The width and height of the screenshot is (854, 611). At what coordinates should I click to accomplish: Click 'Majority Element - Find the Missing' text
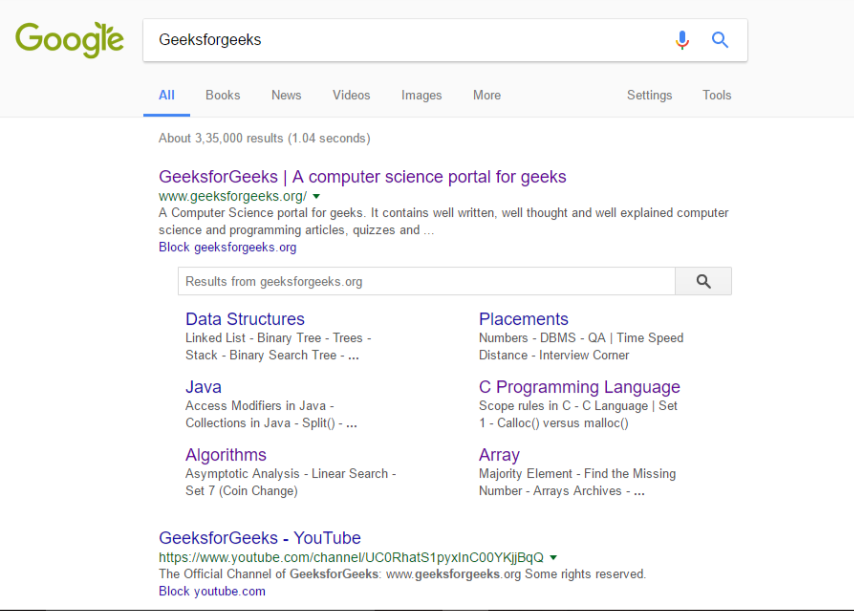pyautogui.click(x=577, y=474)
